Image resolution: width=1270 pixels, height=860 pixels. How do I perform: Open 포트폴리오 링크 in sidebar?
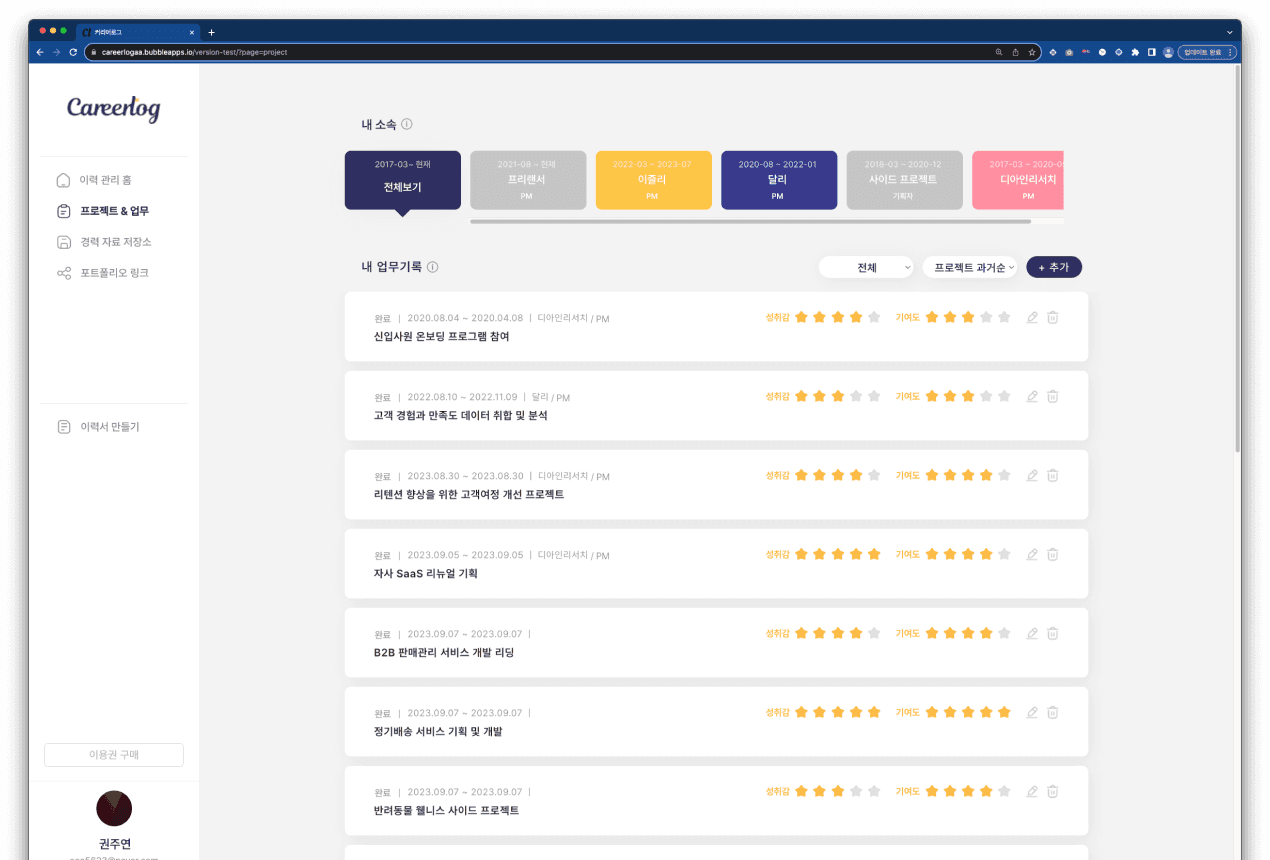coord(102,273)
